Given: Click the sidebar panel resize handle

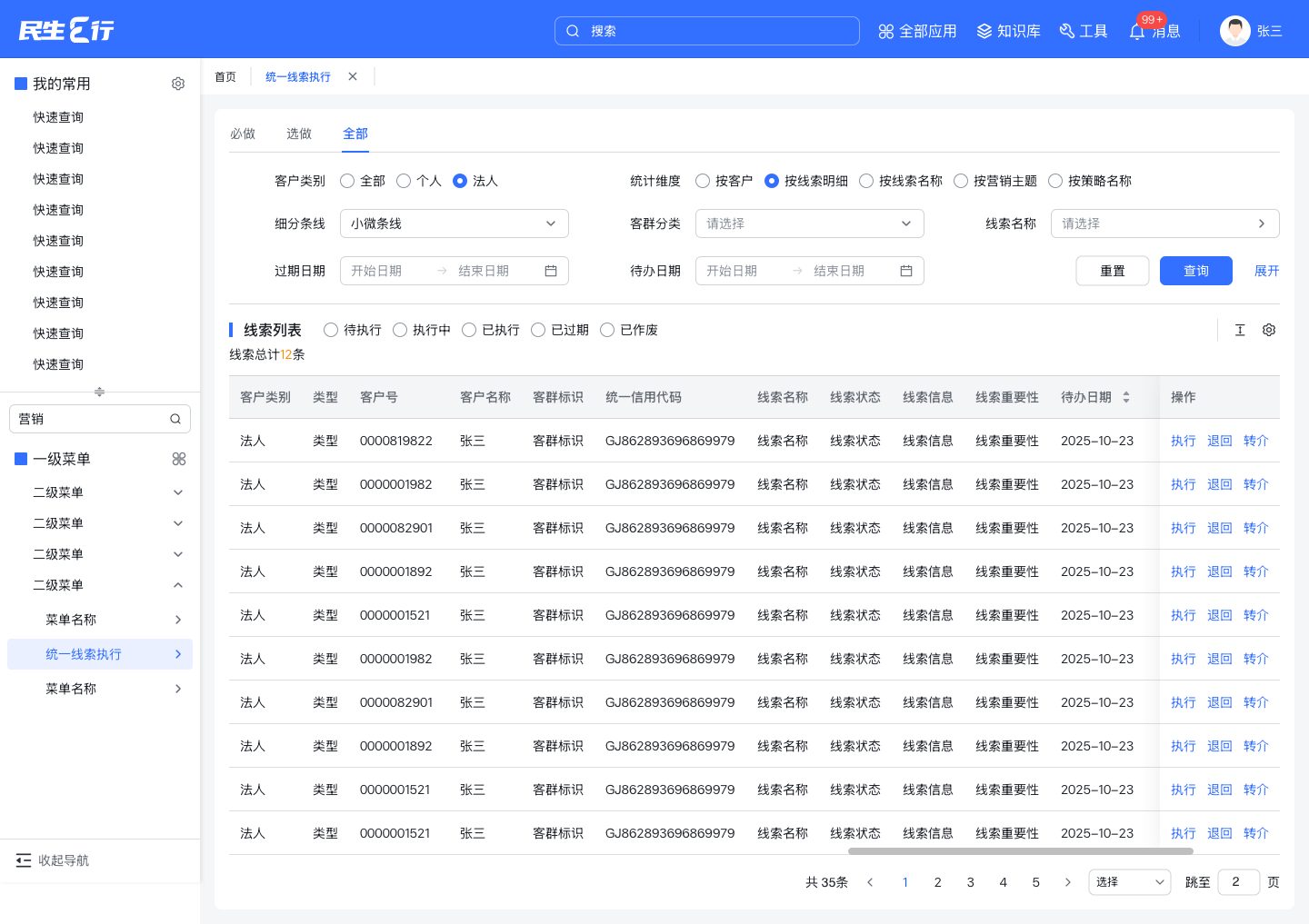Looking at the screenshot, I should coord(100,392).
